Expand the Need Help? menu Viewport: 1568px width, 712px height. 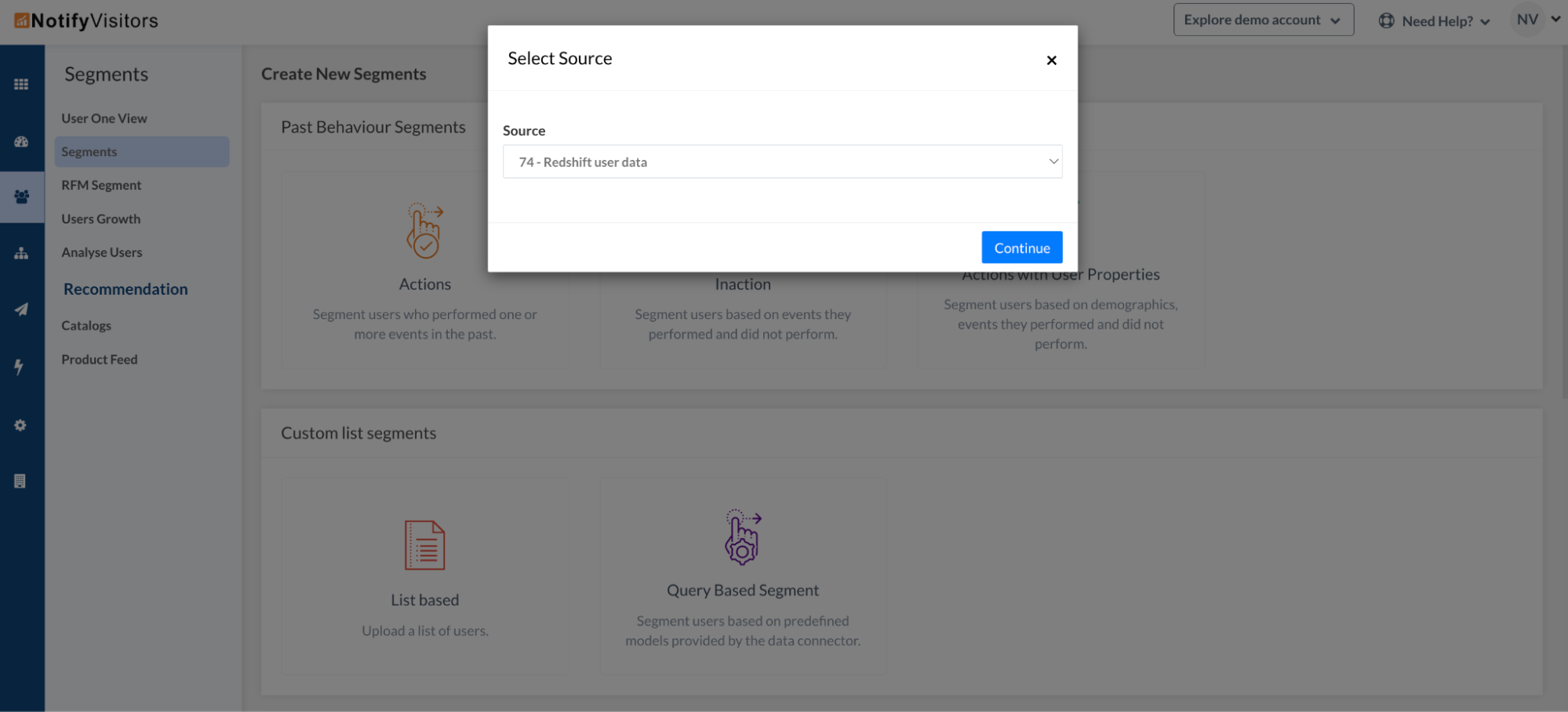1435,21
